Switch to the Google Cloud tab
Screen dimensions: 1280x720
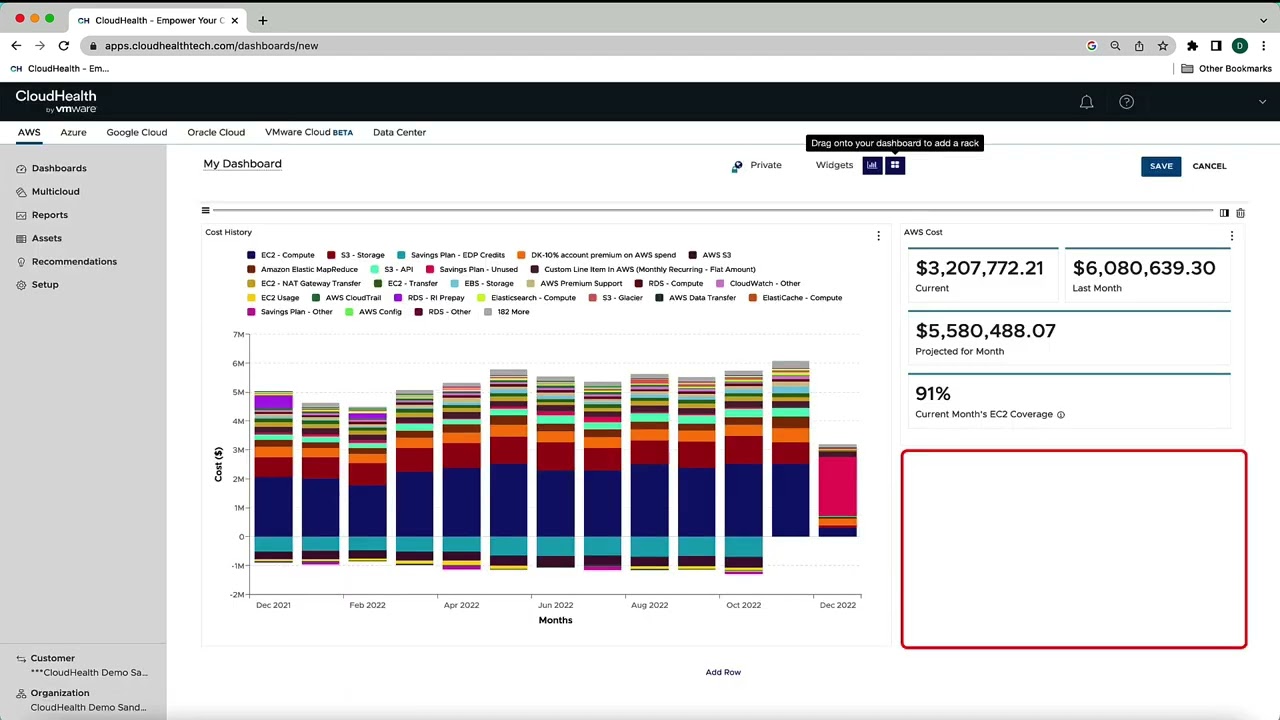(137, 132)
